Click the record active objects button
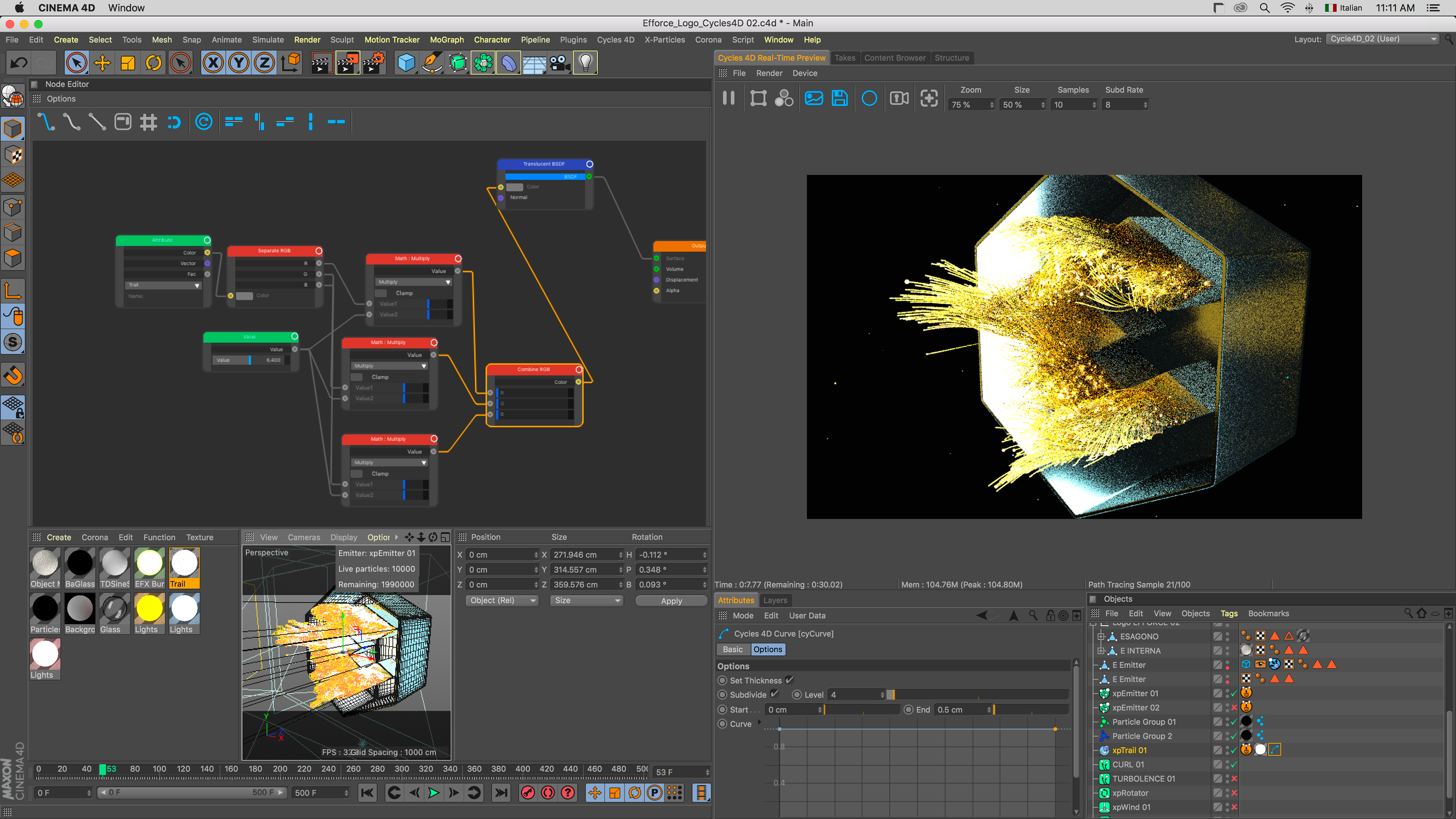Screen dimensions: 1456x819 tap(528, 792)
